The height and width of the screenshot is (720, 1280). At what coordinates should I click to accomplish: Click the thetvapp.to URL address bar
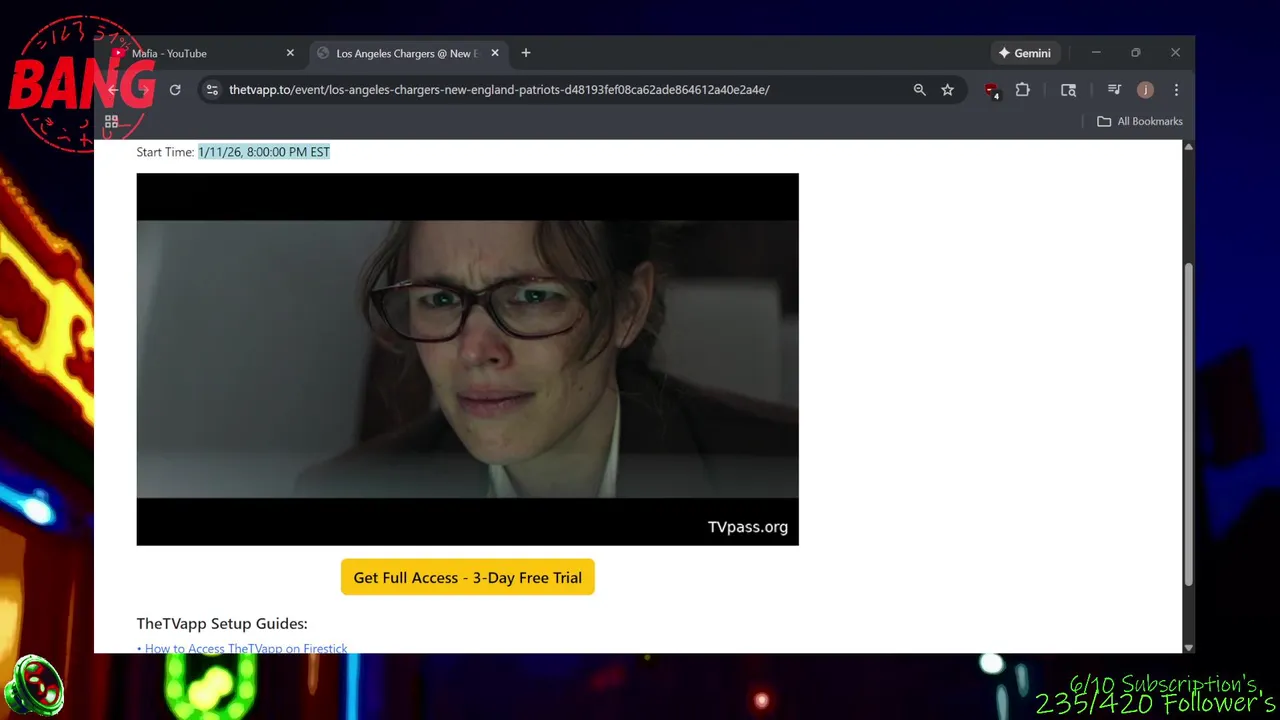click(499, 90)
